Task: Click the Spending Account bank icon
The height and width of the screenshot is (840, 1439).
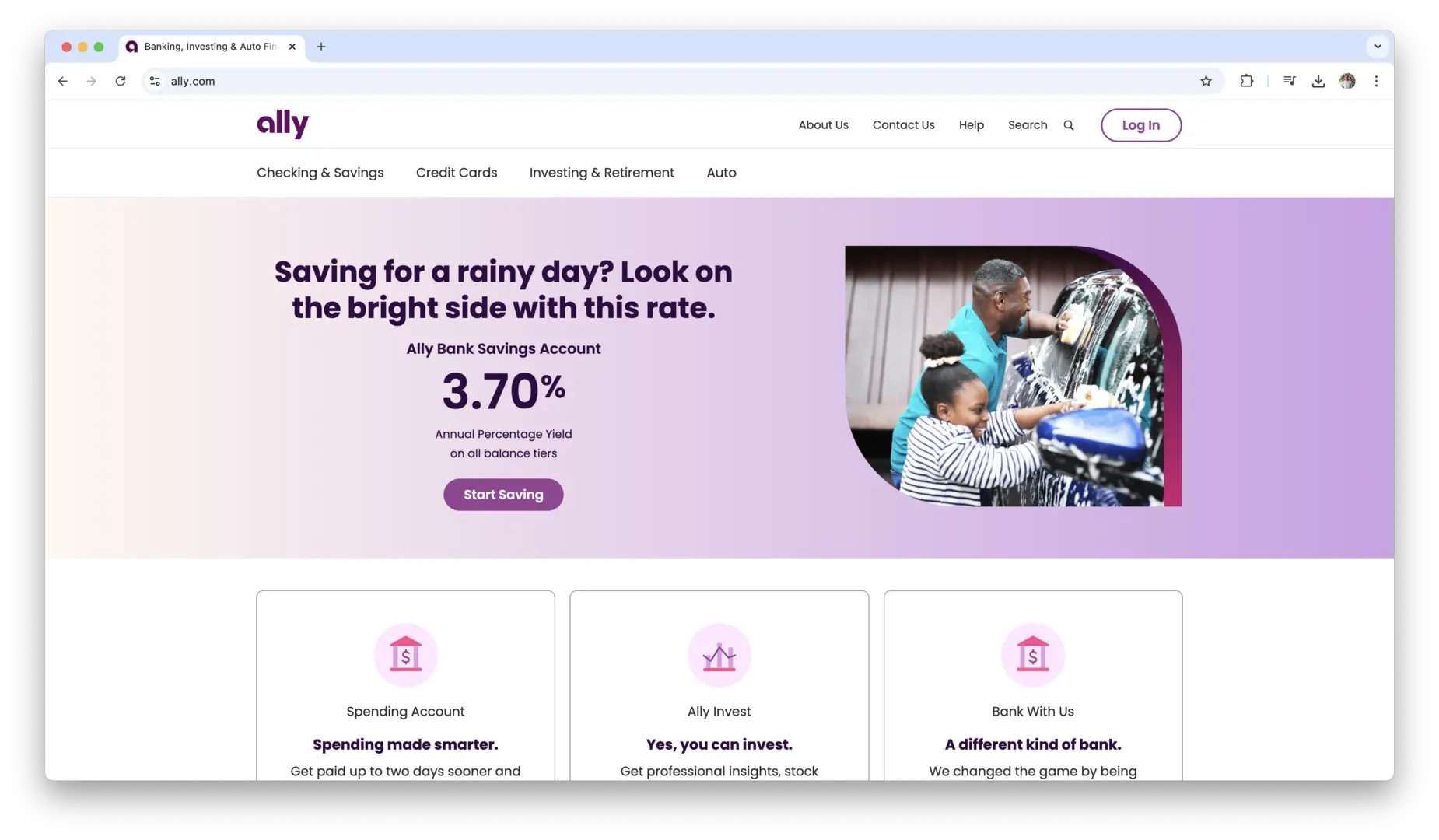Action: [x=405, y=655]
